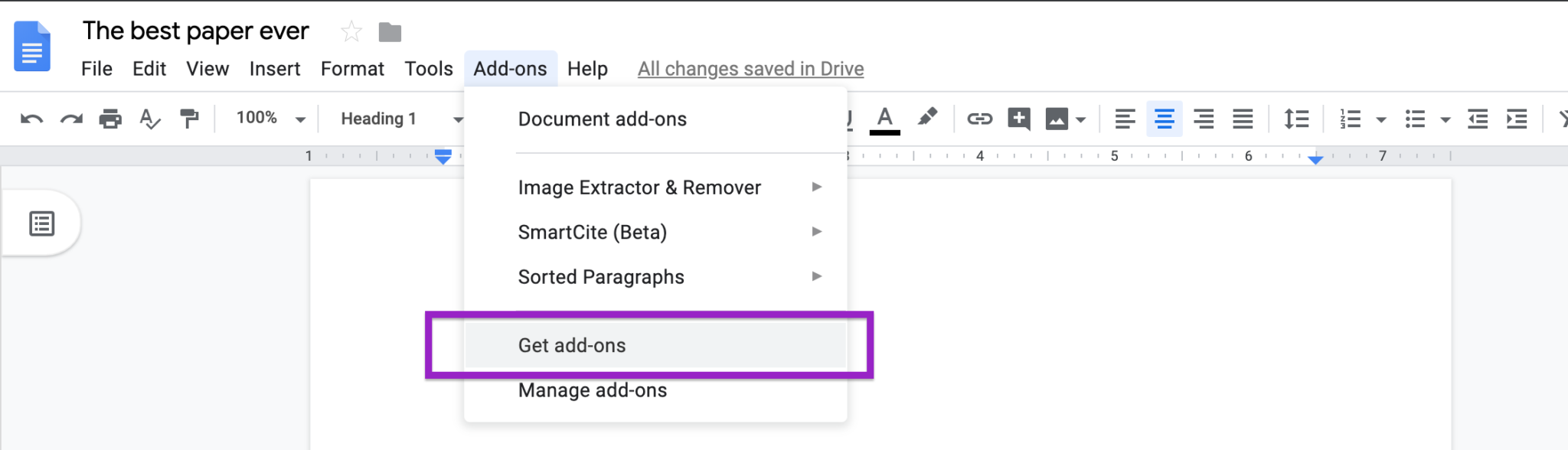Open the text color A picker
Image resolution: width=1568 pixels, height=450 pixels.
point(885,120)
